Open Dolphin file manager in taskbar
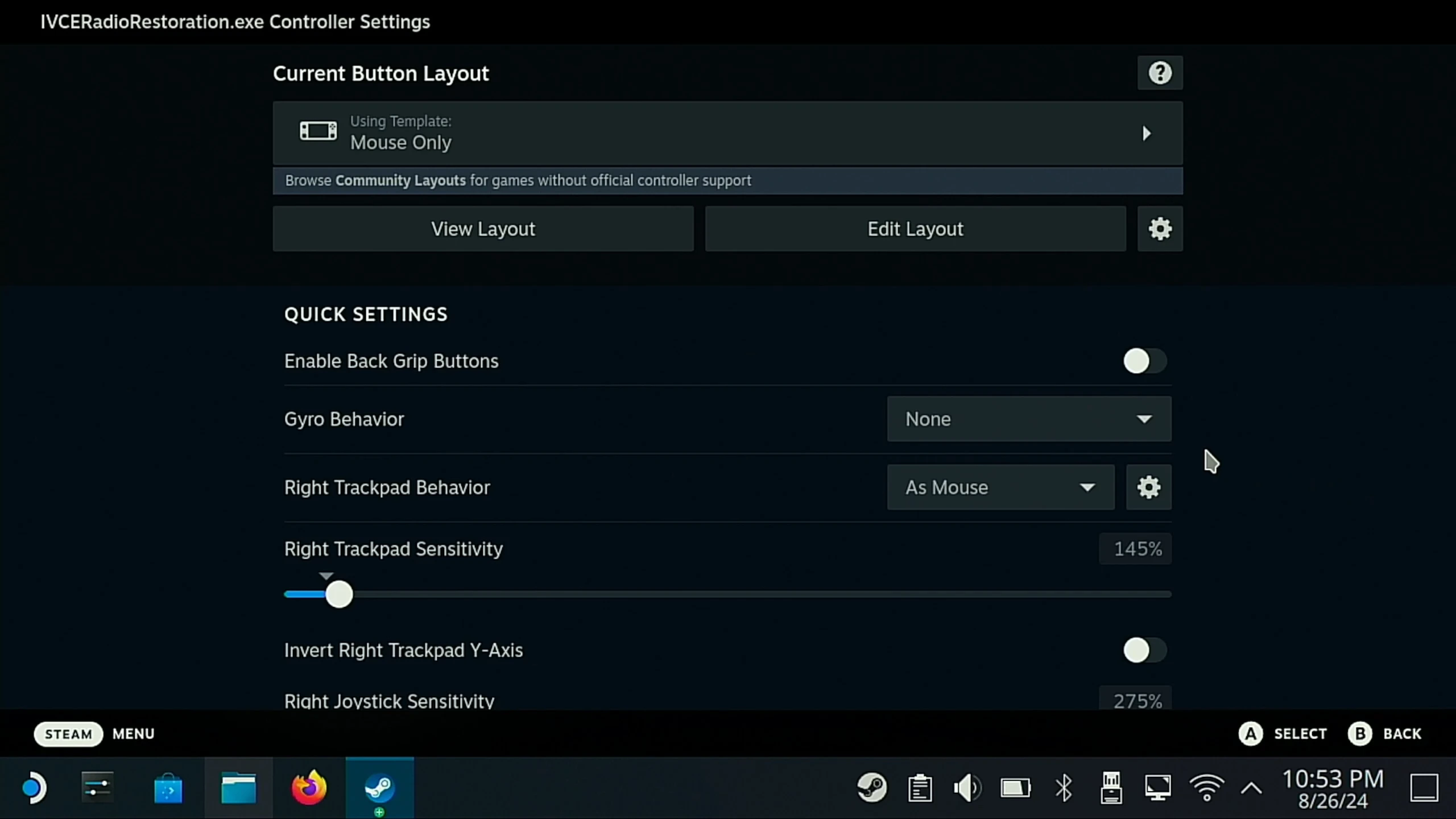The width and height of the screenshot is (1456, 819). tap(238, 788)
